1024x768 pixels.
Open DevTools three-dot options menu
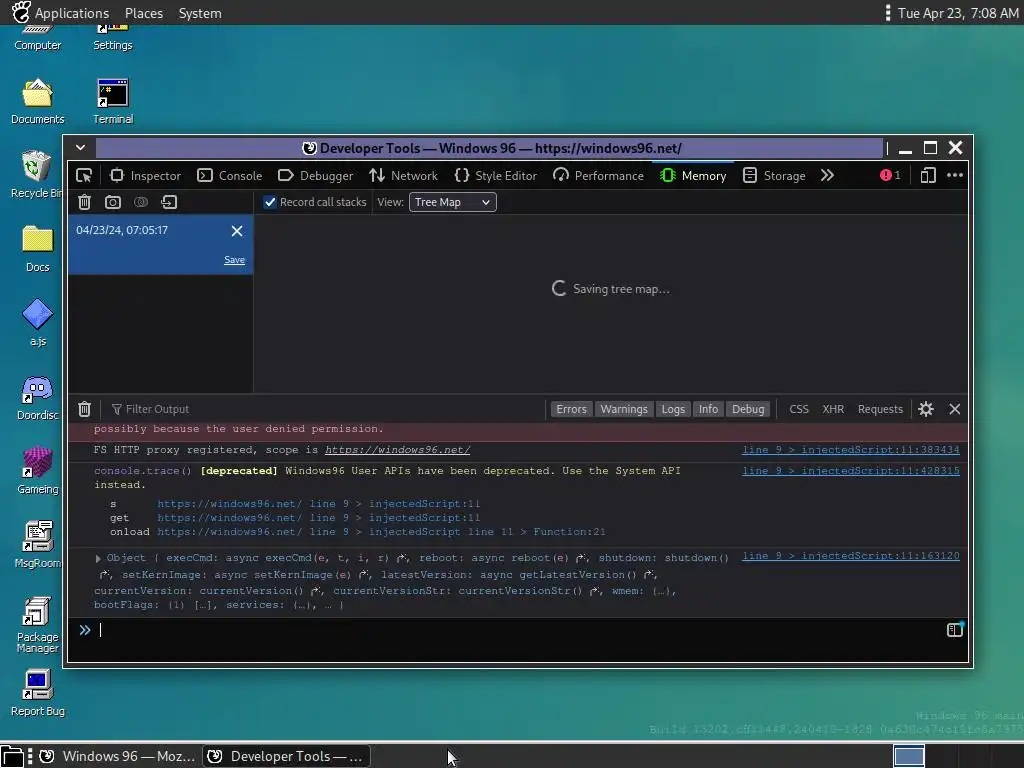click(x=955, y=175)
